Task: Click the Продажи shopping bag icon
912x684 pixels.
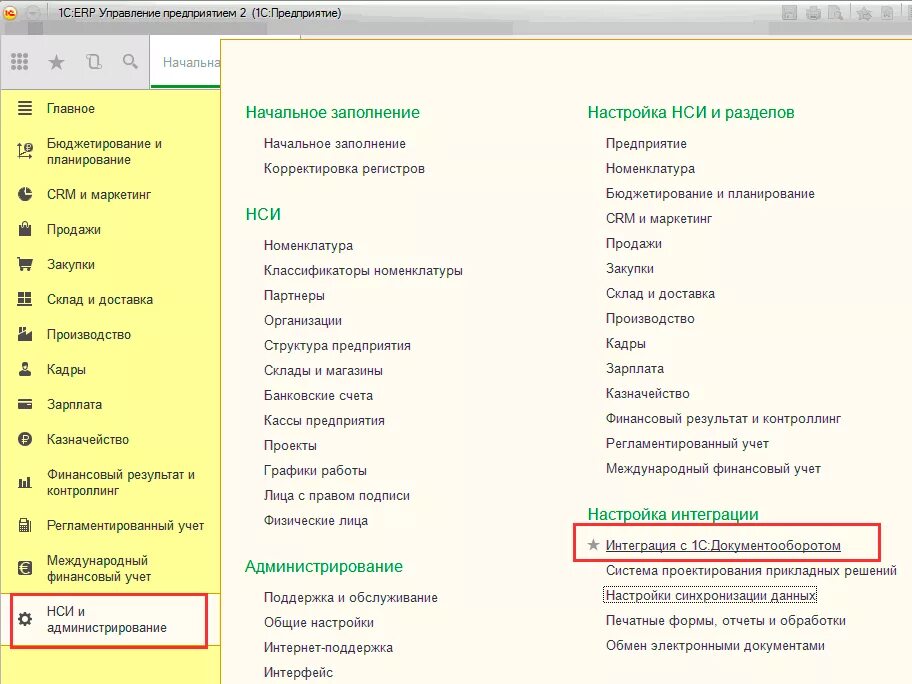Action: (24, 229)
